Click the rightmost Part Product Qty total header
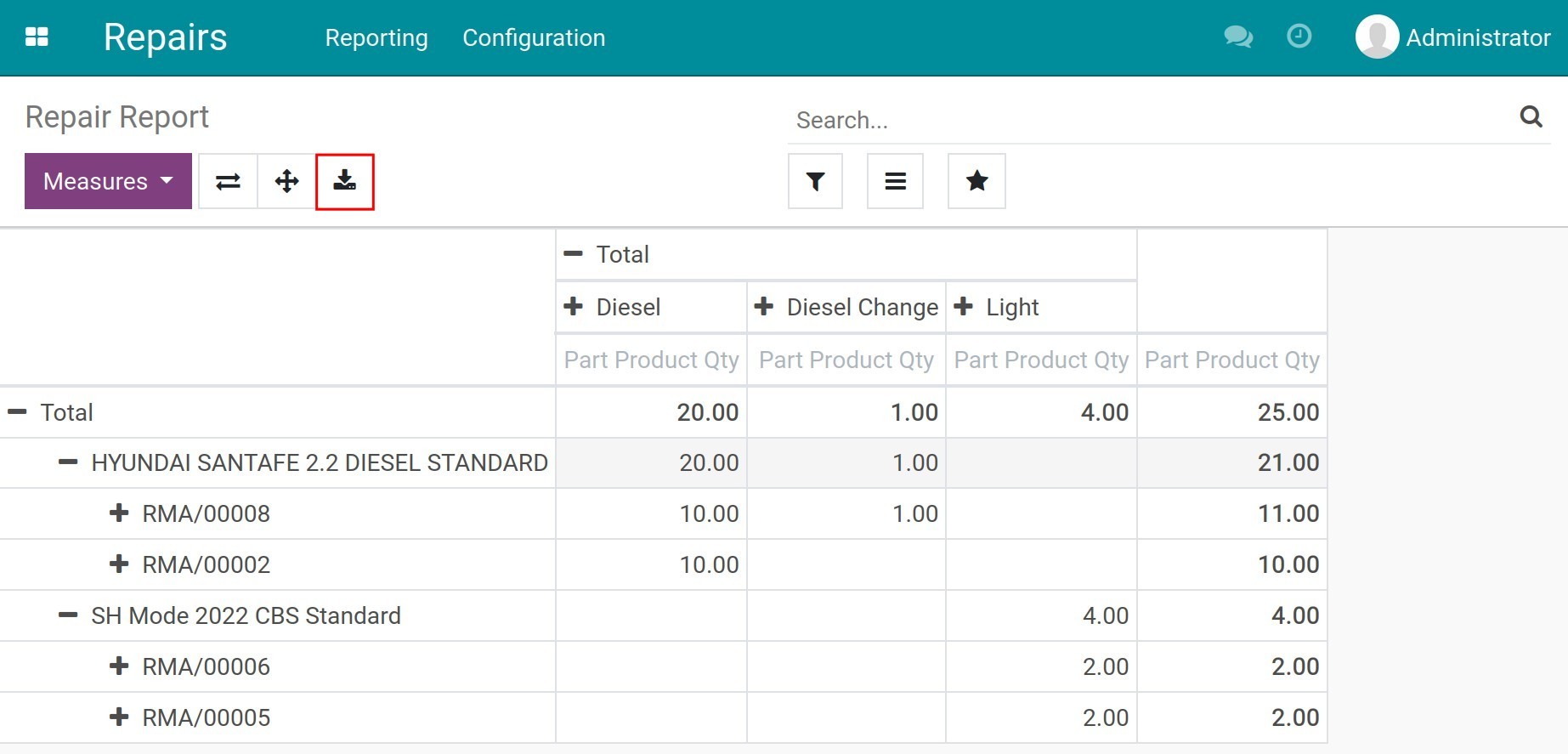1568x754 pixels. pyautogui.click(x=1231, y=360)
